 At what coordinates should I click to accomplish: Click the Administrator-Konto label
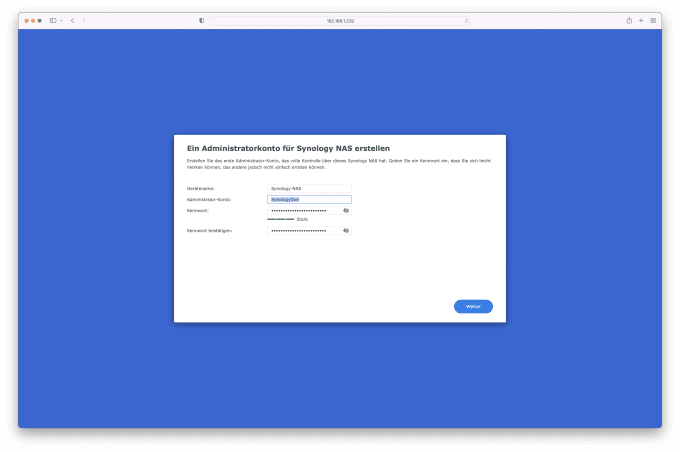tap(209, 200)
